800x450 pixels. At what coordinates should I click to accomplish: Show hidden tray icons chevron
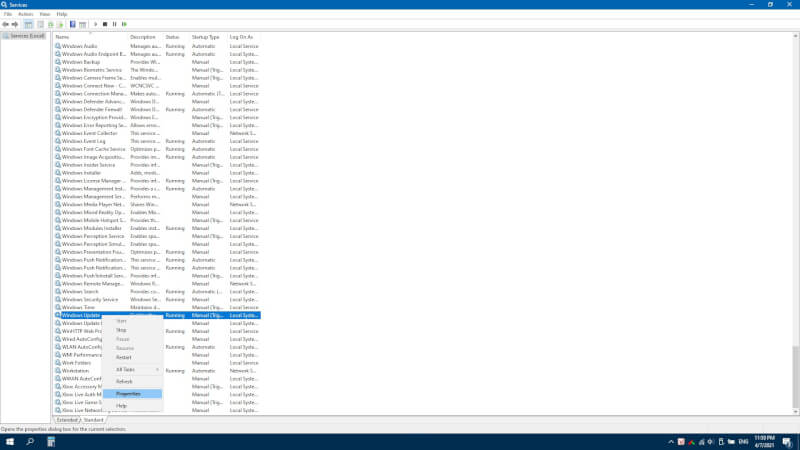(x=671, y=442)
